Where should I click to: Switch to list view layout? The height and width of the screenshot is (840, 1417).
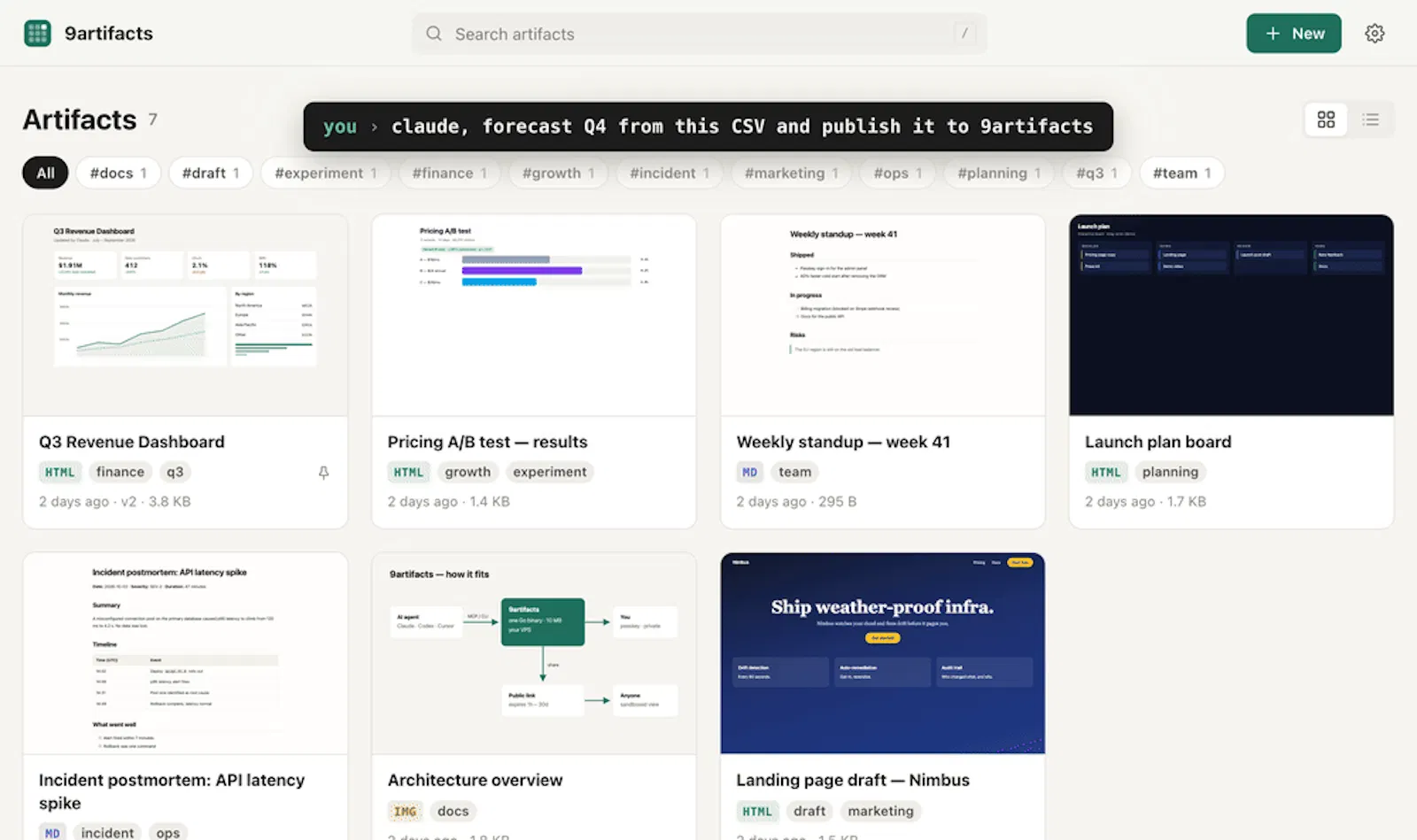click(1370, 119)
